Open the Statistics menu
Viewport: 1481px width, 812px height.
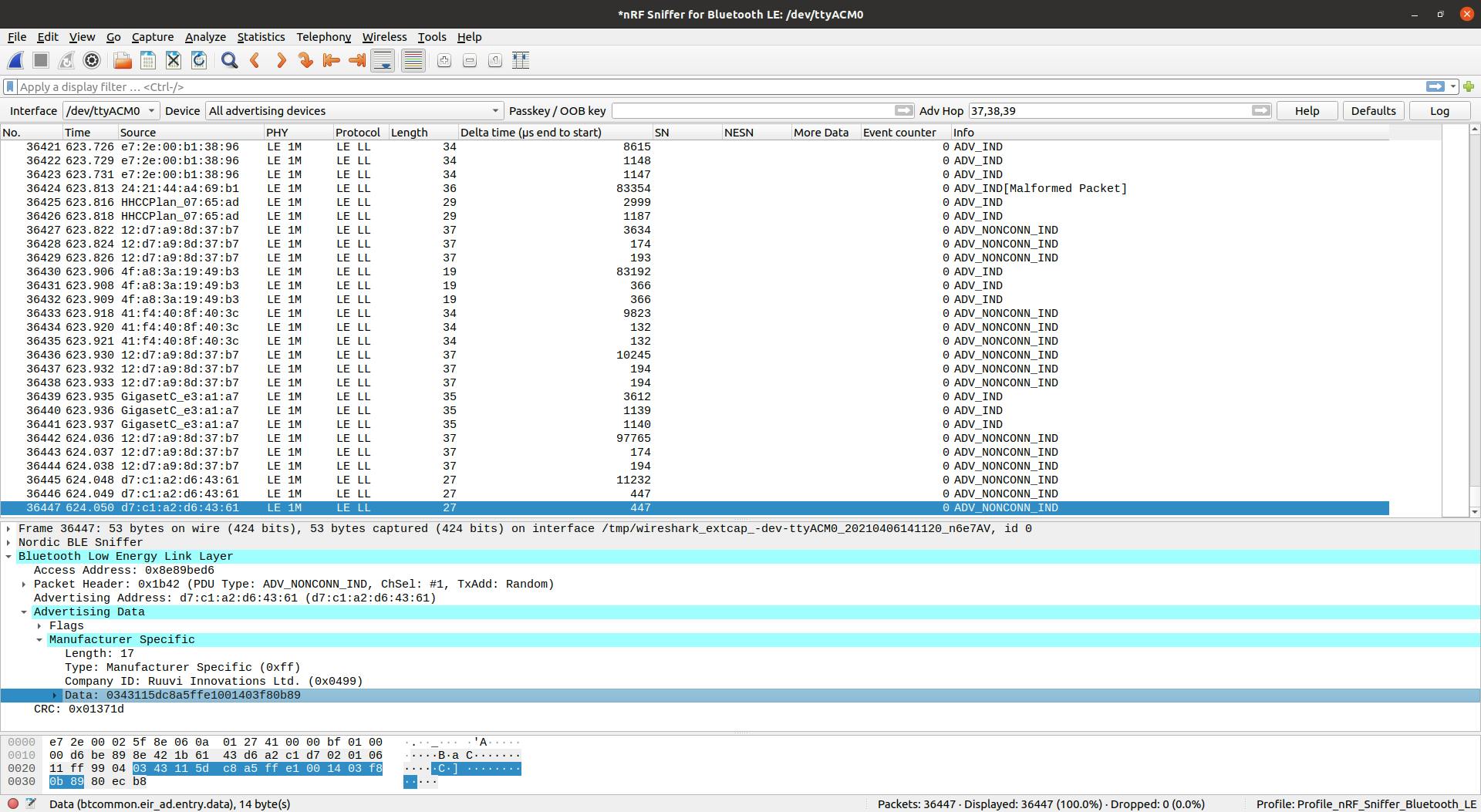261,37
